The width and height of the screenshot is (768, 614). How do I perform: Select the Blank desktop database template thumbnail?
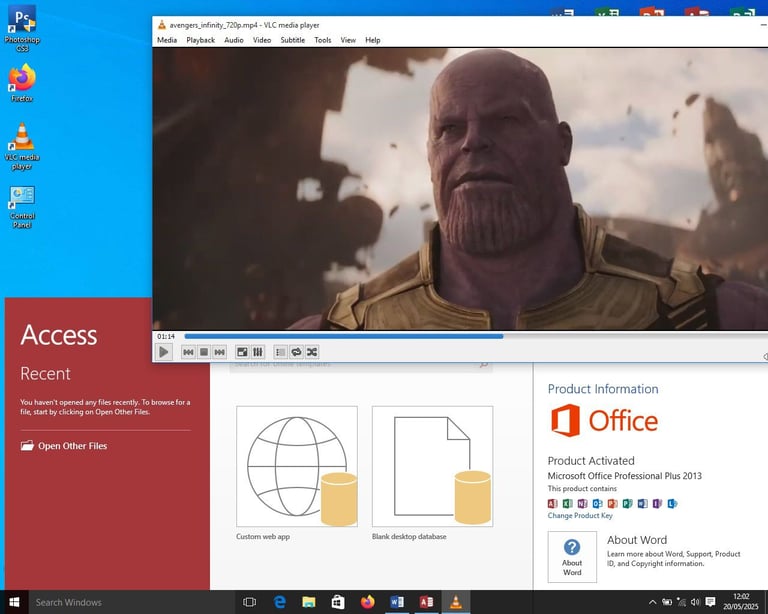click(x=432, y=466)
